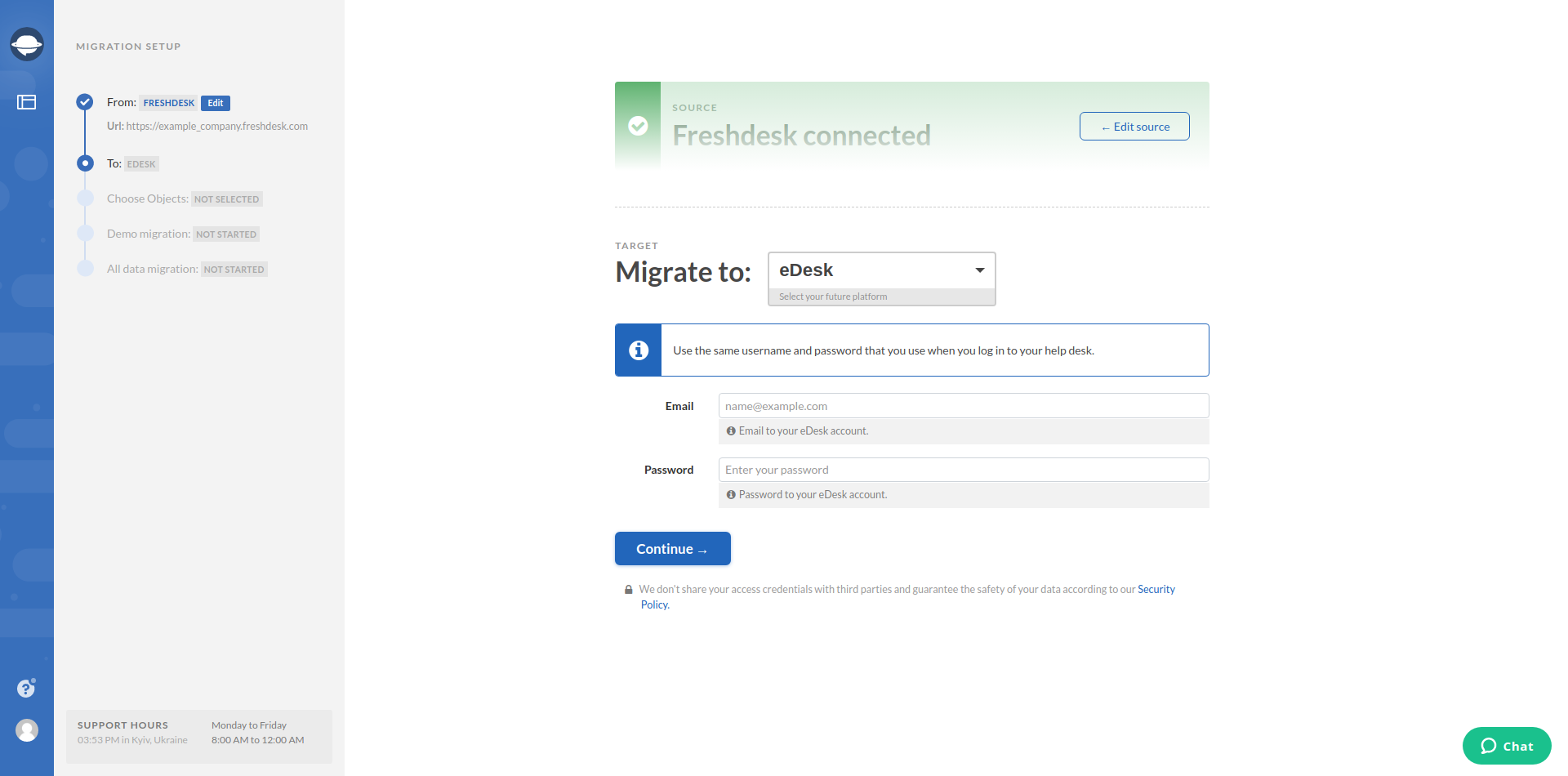Click the Edit button next to FRESHDESK
Viewport: 1568px width, 776px height.
[x=216, y=103]
